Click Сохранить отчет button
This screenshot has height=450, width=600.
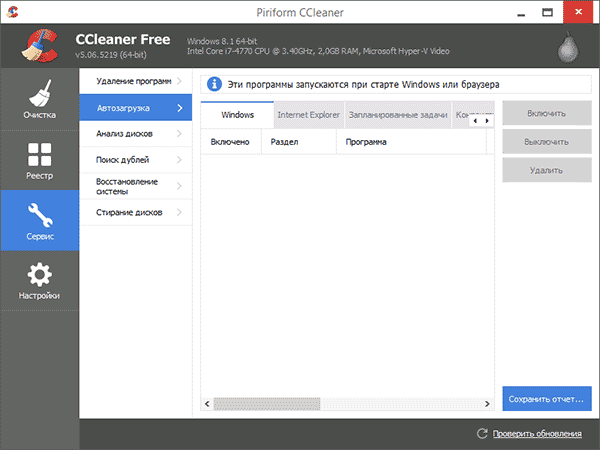point(547,399)
